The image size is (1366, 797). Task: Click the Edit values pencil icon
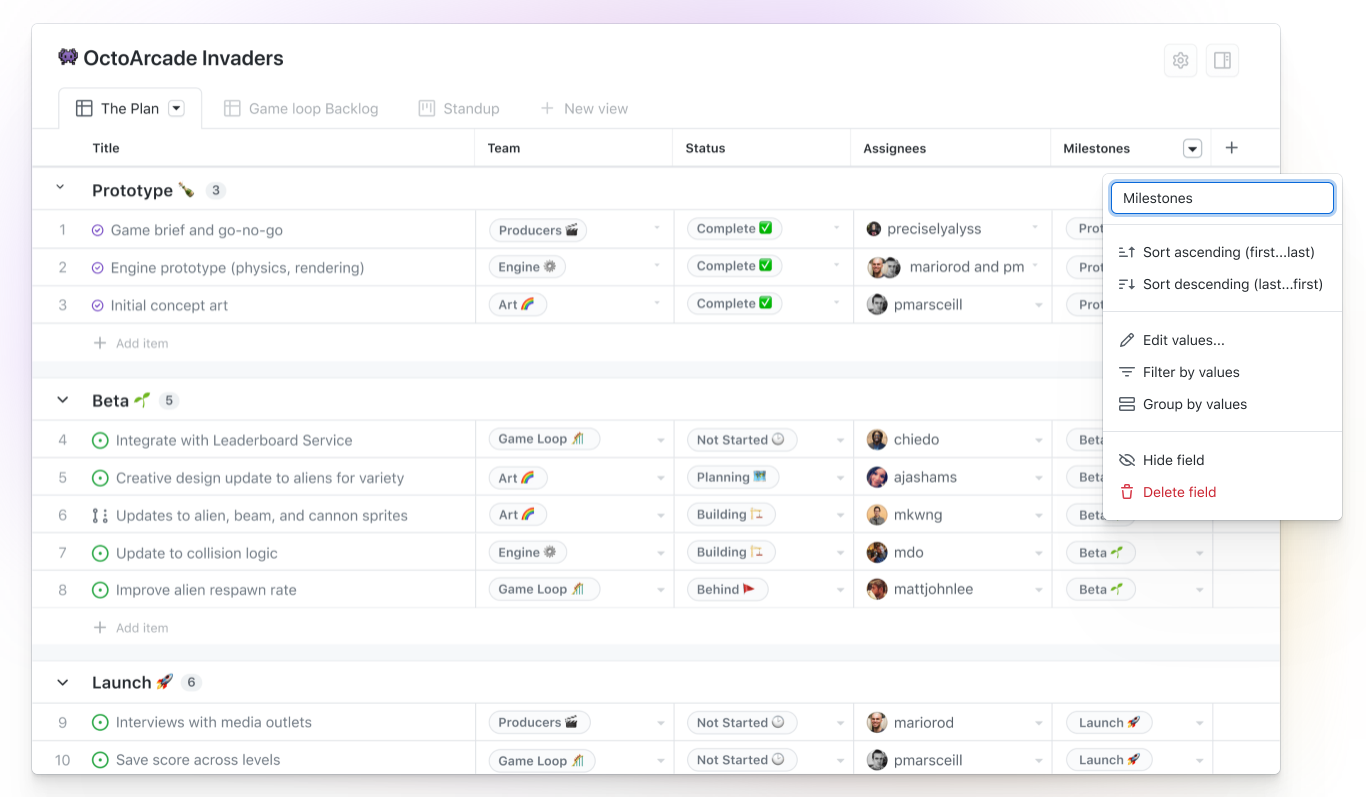click(1126, 340)
